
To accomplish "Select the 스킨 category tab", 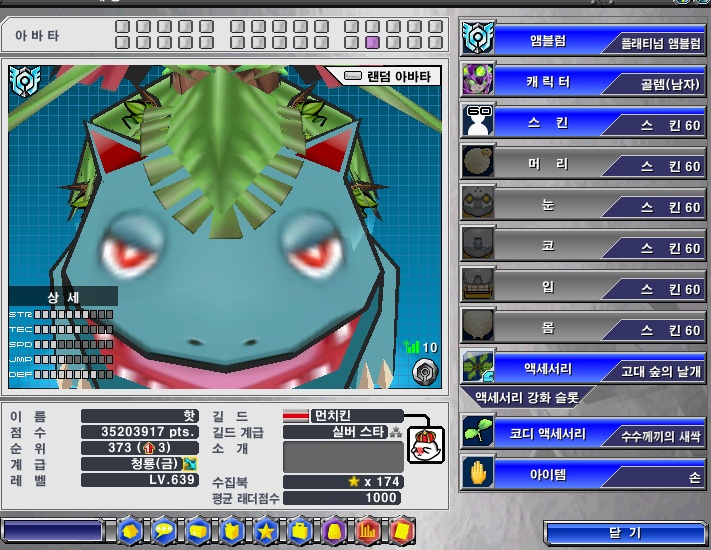I will pyautogui.click(x=548, y=122).
